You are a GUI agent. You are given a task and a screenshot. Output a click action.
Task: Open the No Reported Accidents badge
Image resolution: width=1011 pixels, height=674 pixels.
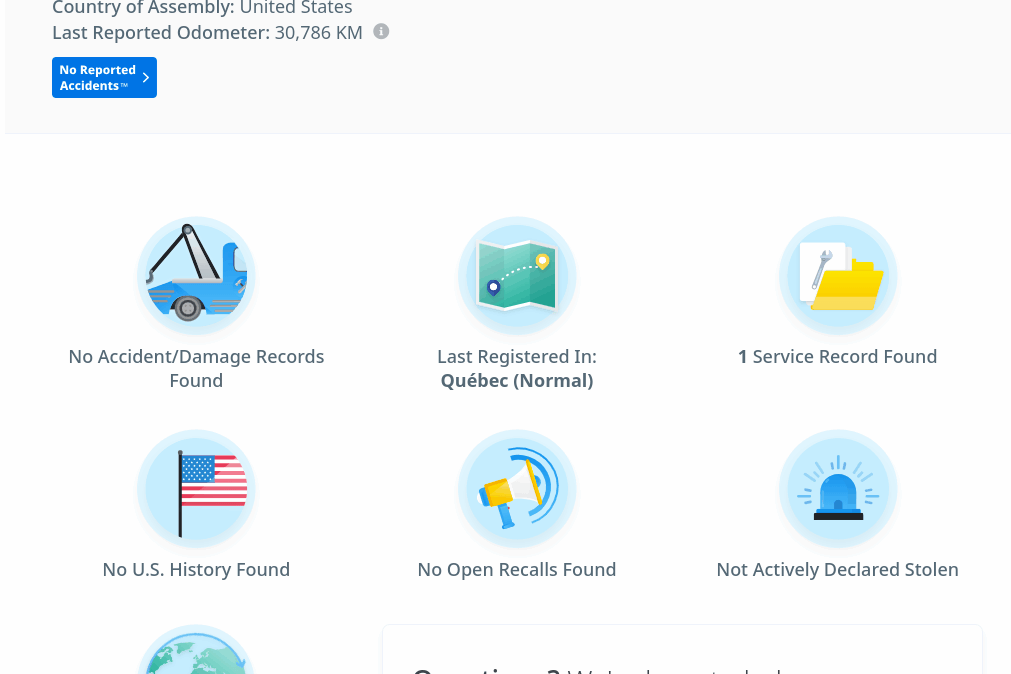[98, 78]
